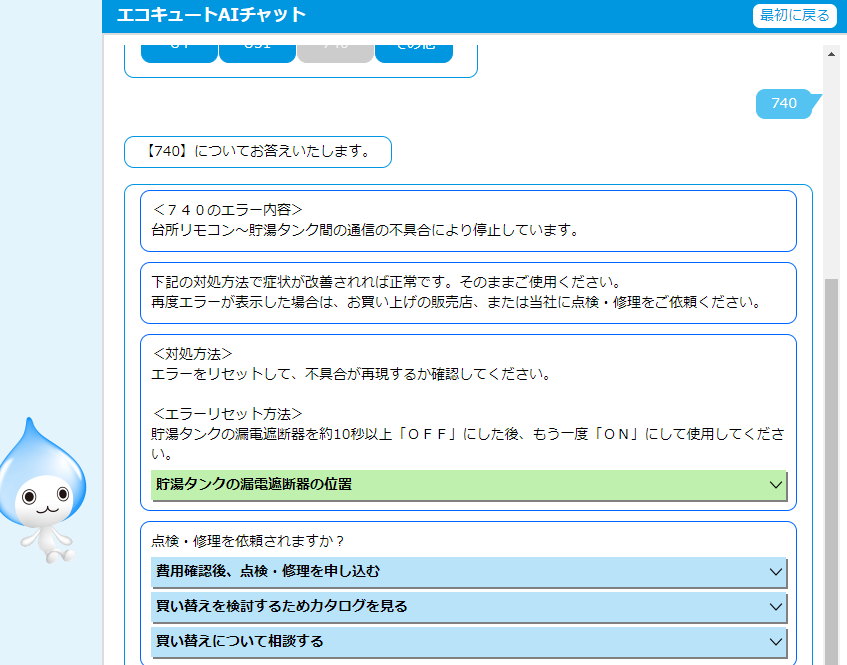Click the 【740】についてお答えいたします message
Screen dimensions: 847x665
258,152
